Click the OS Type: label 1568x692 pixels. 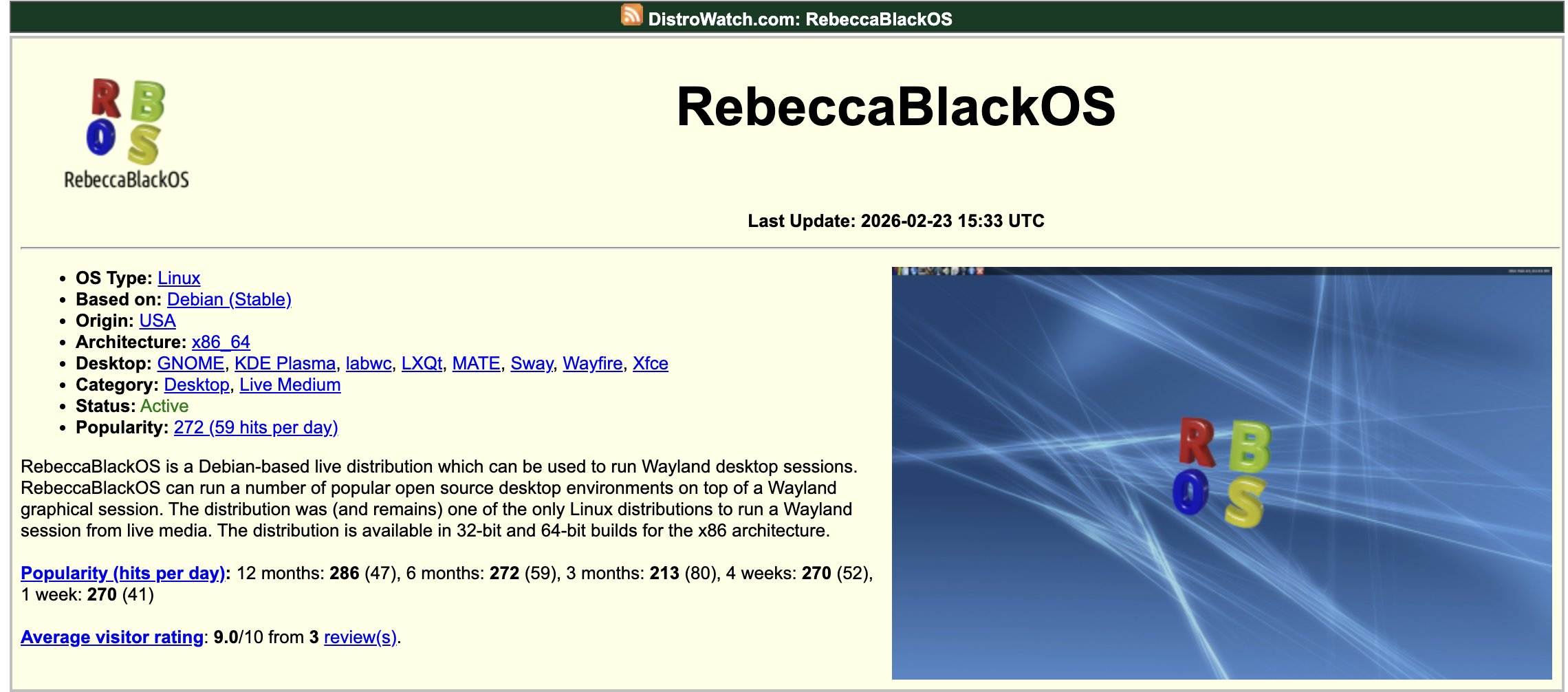tap(114, 278)
